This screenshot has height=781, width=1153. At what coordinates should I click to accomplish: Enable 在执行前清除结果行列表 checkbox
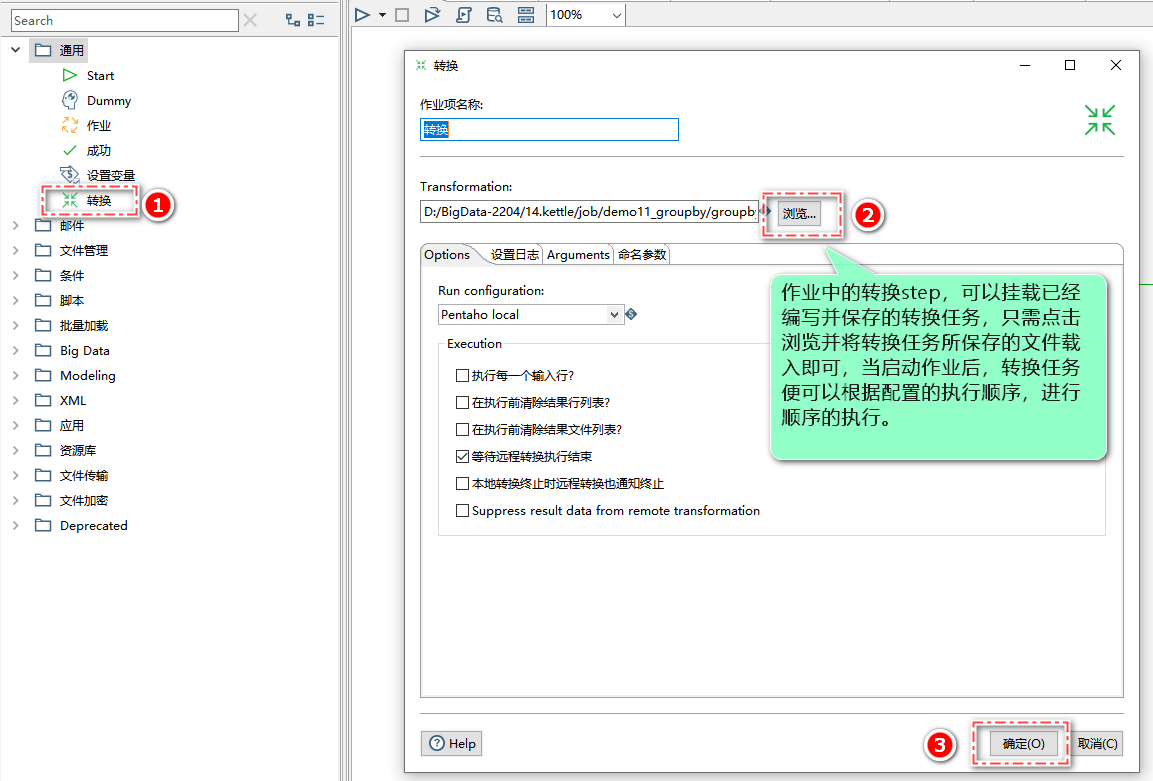click(462, 402)
